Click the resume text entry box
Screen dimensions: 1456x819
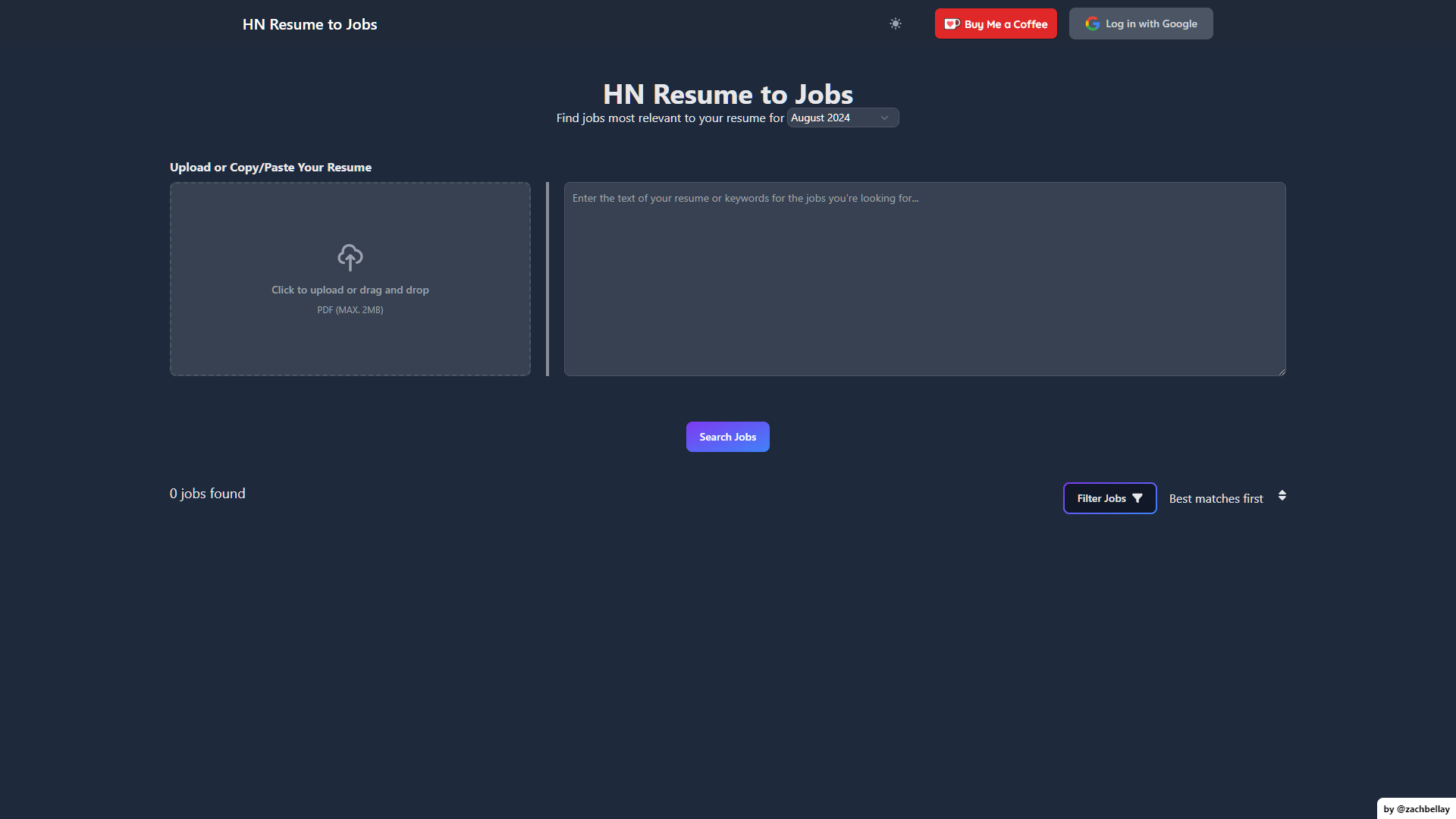coord(924,279)
